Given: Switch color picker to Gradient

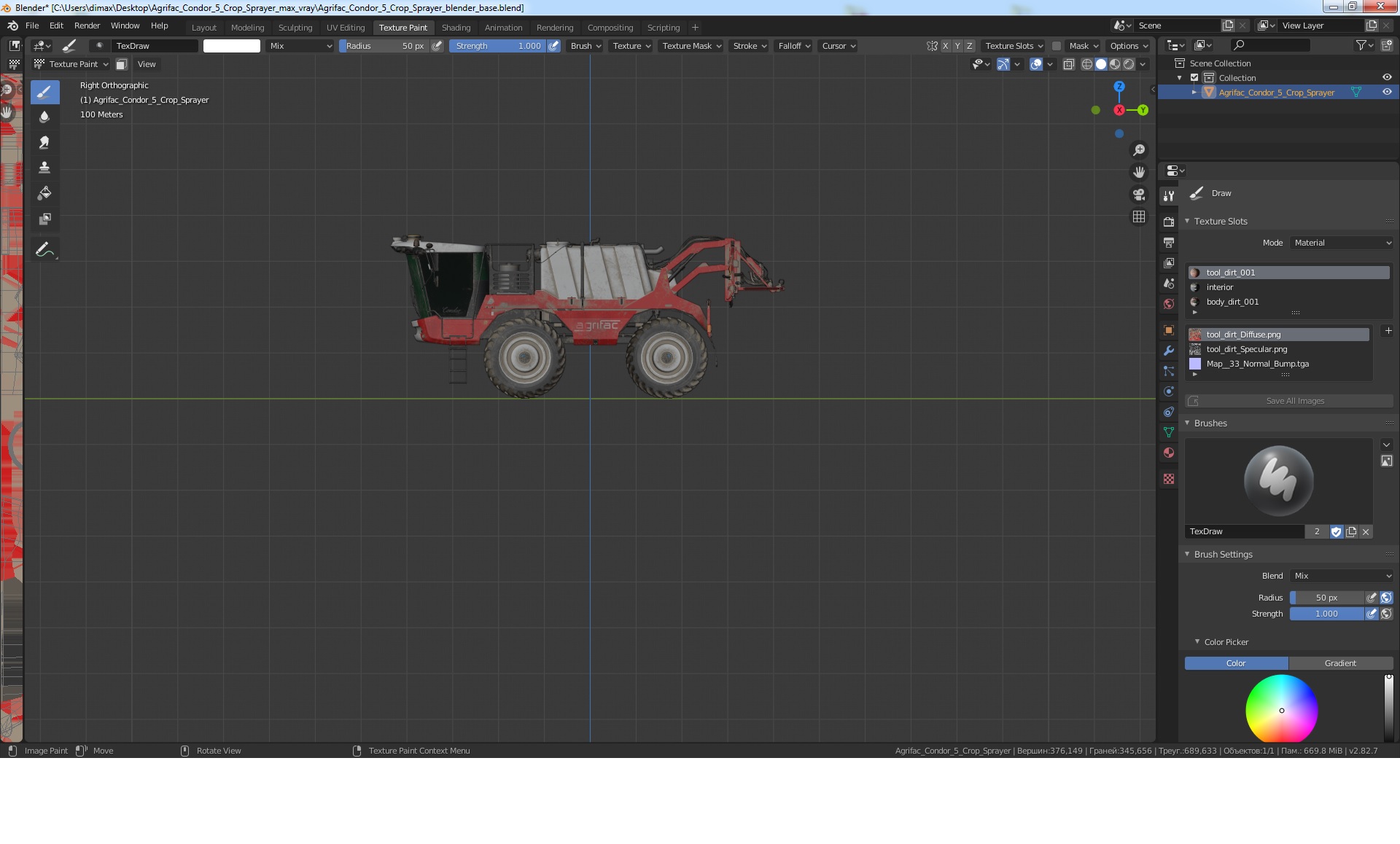Looking at the screenshot, I should coord(1340,663).
